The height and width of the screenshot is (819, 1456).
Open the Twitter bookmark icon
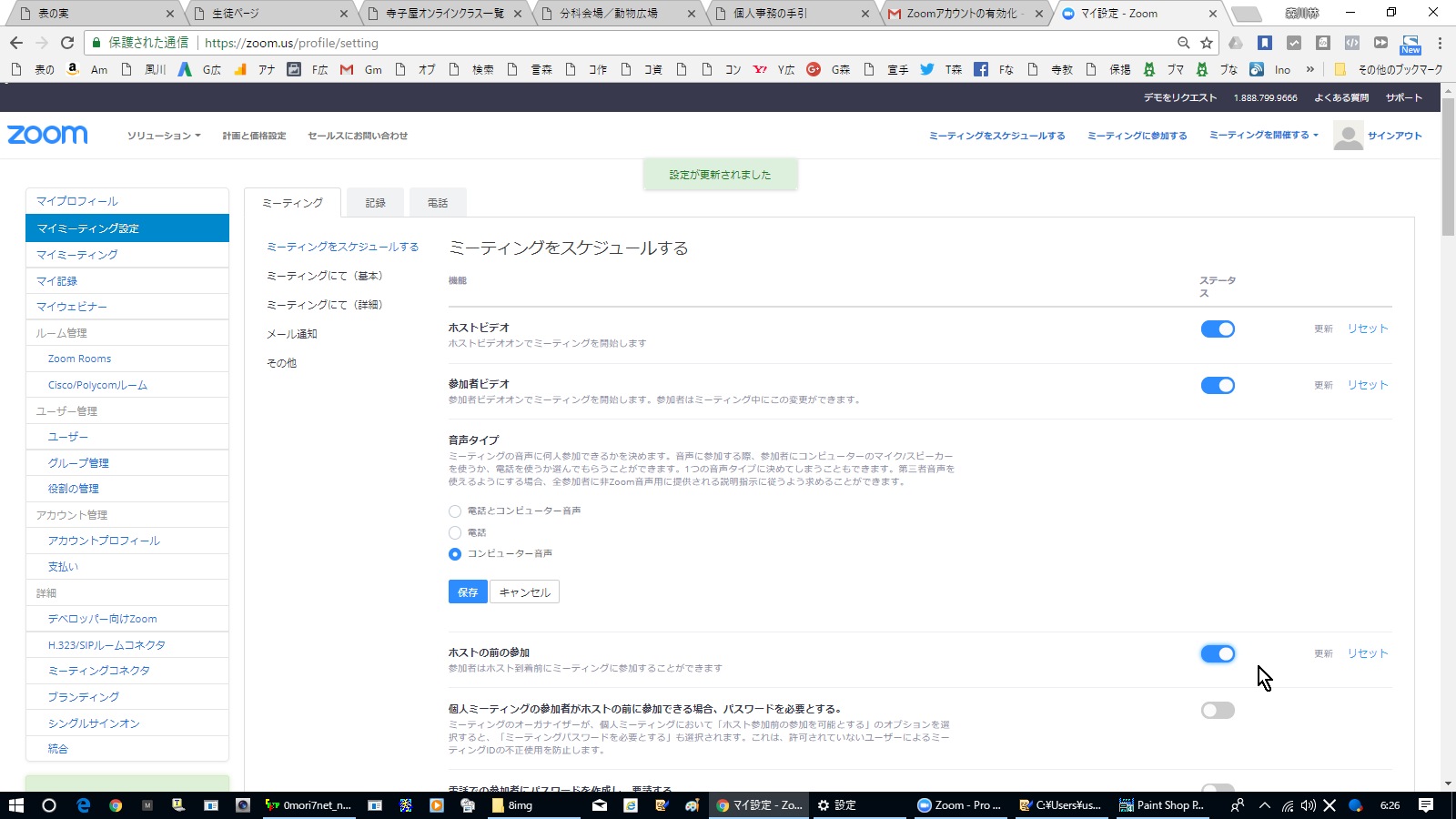[x=926, y=69]
